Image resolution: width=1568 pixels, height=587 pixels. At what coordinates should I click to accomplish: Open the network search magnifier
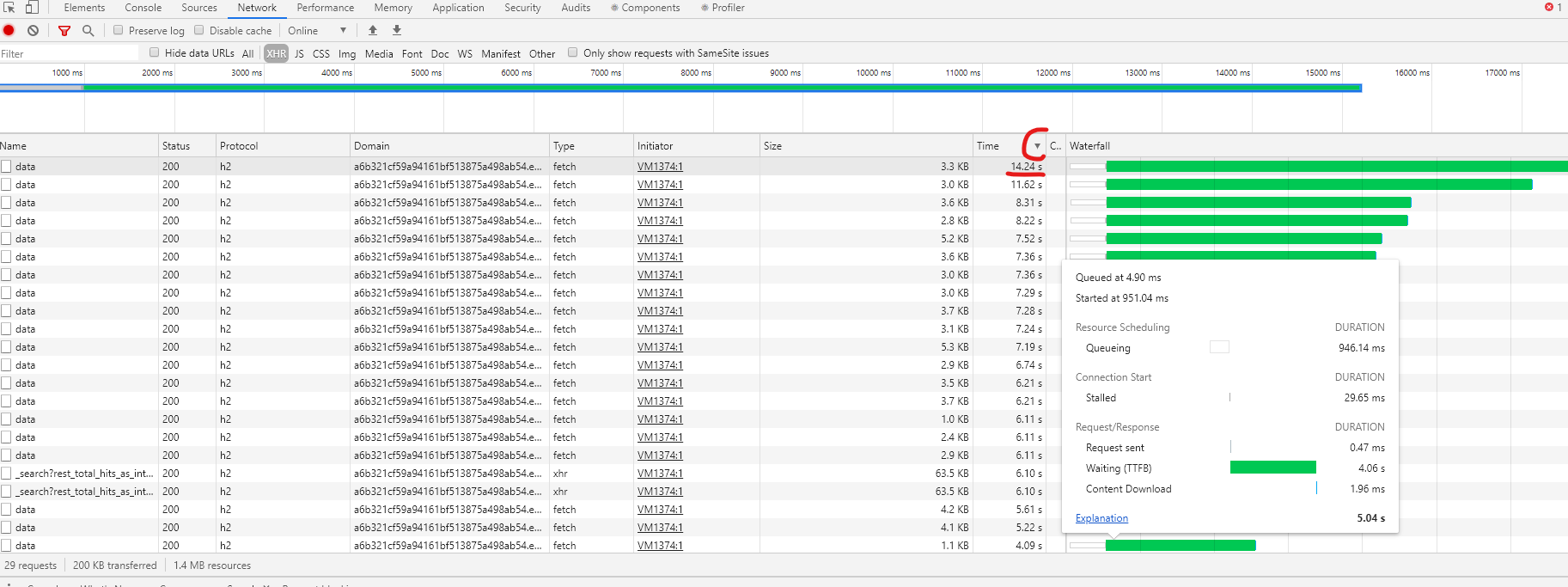tap(88, 30)
